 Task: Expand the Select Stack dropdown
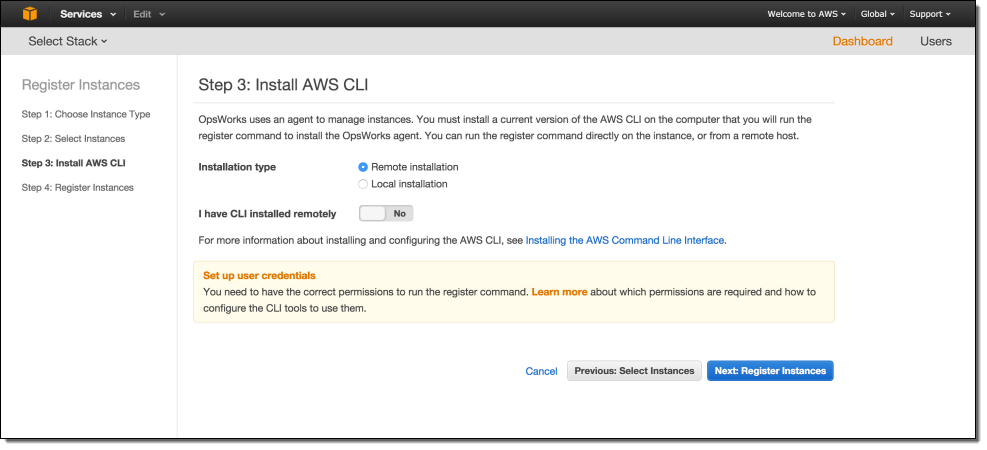click(x=68, y=41)
